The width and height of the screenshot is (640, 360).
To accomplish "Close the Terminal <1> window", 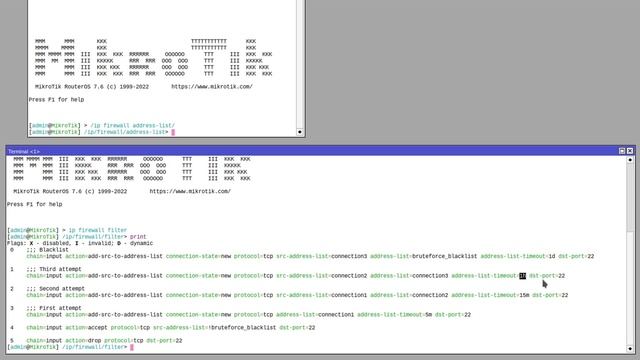I will [630, 151].
